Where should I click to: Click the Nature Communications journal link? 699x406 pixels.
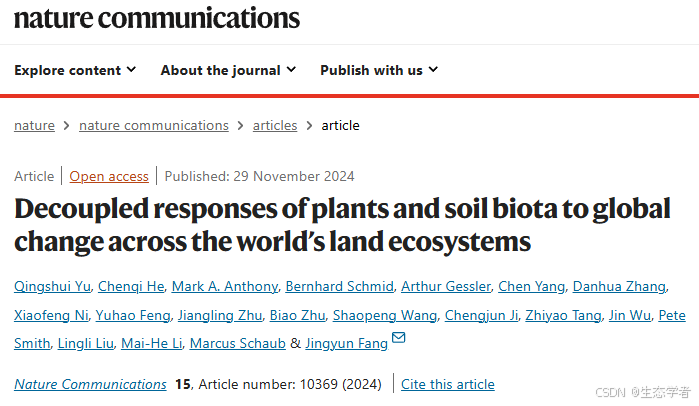click(x=90, y=384)
